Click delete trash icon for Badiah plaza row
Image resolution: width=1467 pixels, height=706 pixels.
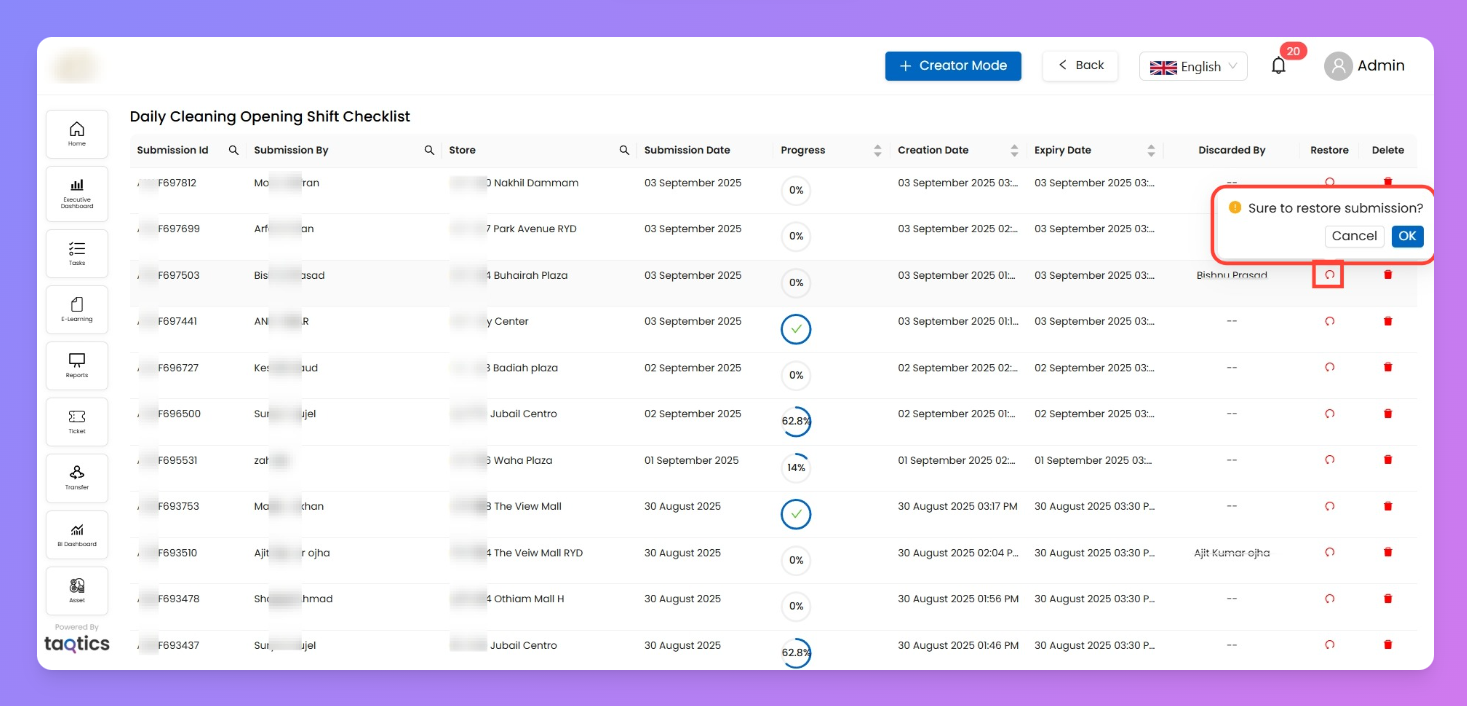coord(1387,367)
